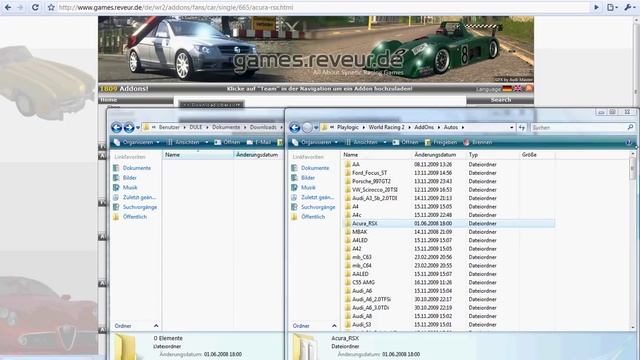
Task: Sort by Größe column in Autos window
Action: click(537, 155)
